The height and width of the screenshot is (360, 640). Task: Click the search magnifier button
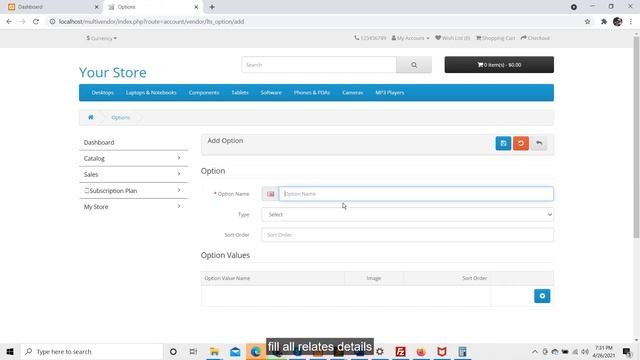point(414,65)
